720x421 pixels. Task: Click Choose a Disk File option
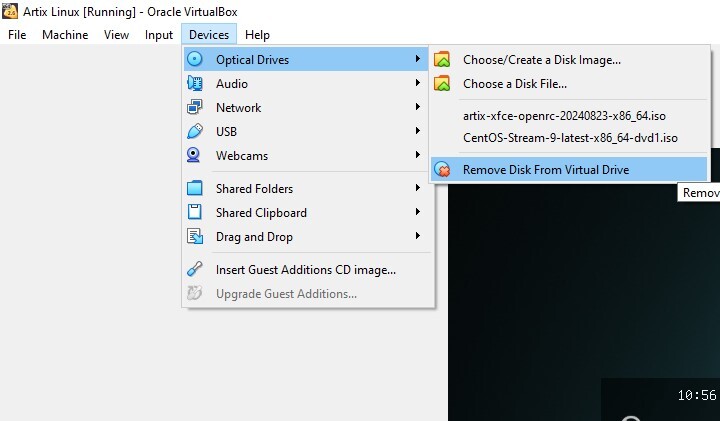(515, 84)
